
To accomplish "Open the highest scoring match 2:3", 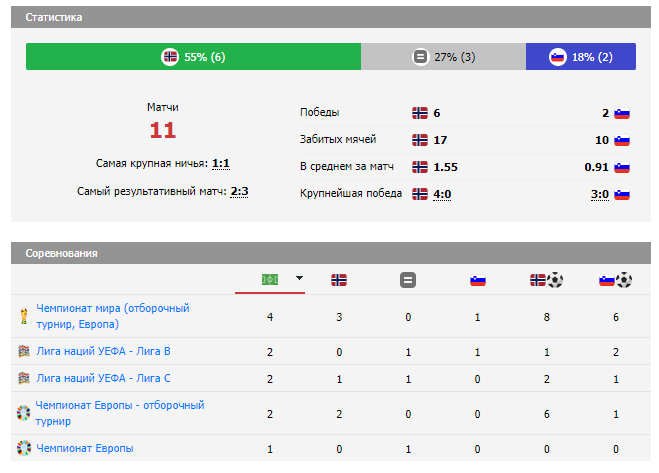I will click(239, 191).
